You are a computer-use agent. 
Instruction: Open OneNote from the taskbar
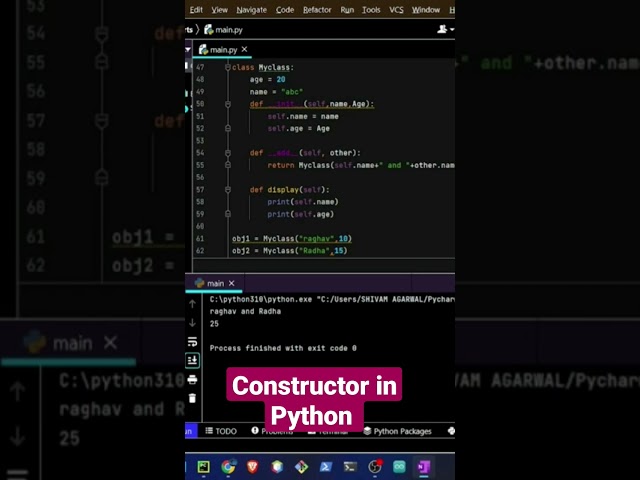(424, 467)
